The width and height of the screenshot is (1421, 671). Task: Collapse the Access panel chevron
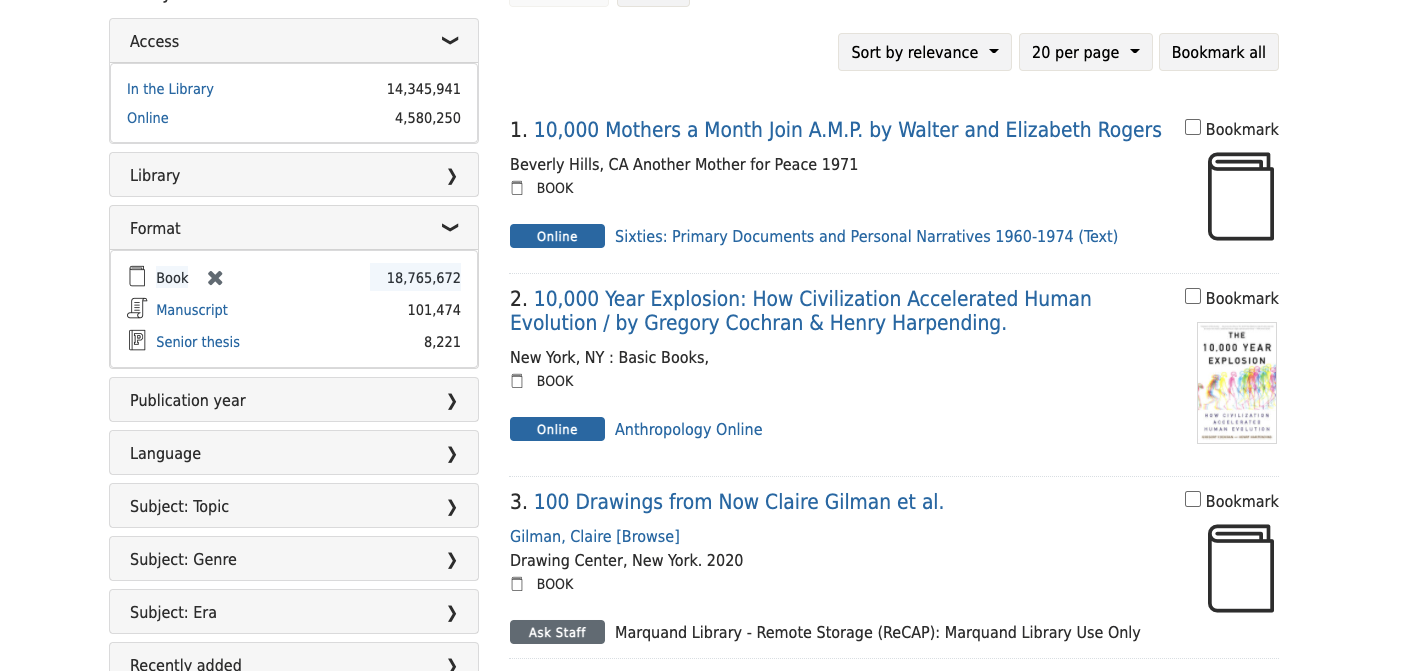(x=450, y=41)
